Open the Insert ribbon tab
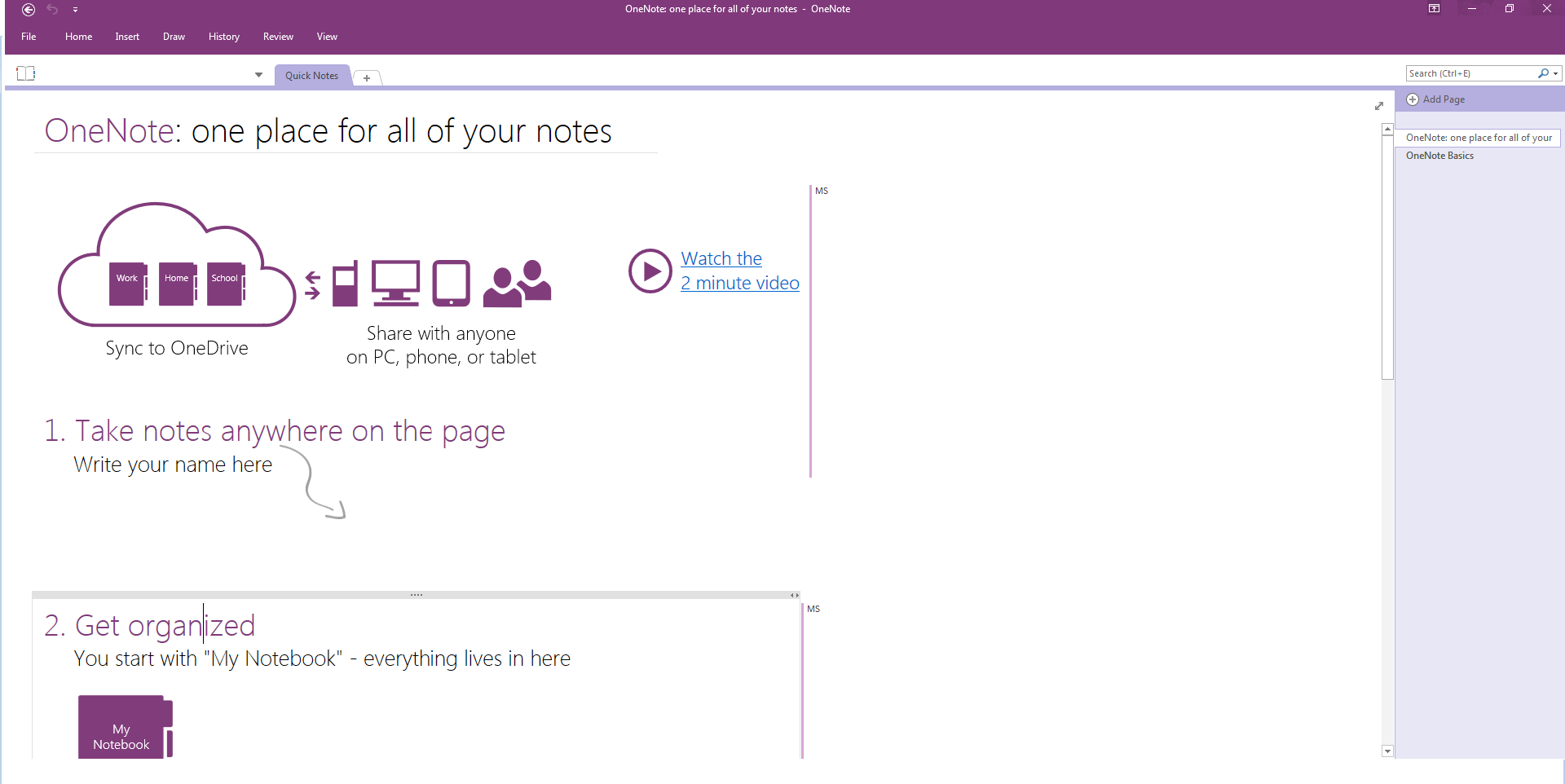Image resolution: width=1565 pixels, height=784 pixels. pos(127,37)
